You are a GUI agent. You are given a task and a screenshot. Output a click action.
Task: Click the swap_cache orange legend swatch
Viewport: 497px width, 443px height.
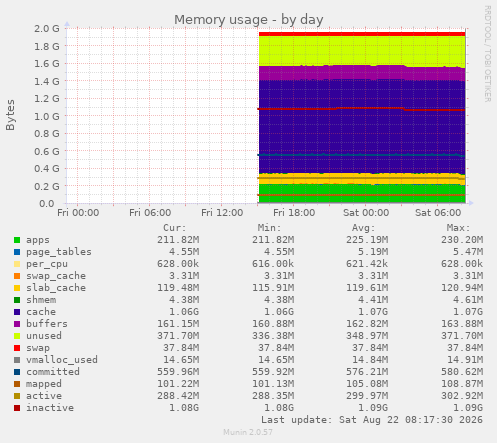(17, 276)
